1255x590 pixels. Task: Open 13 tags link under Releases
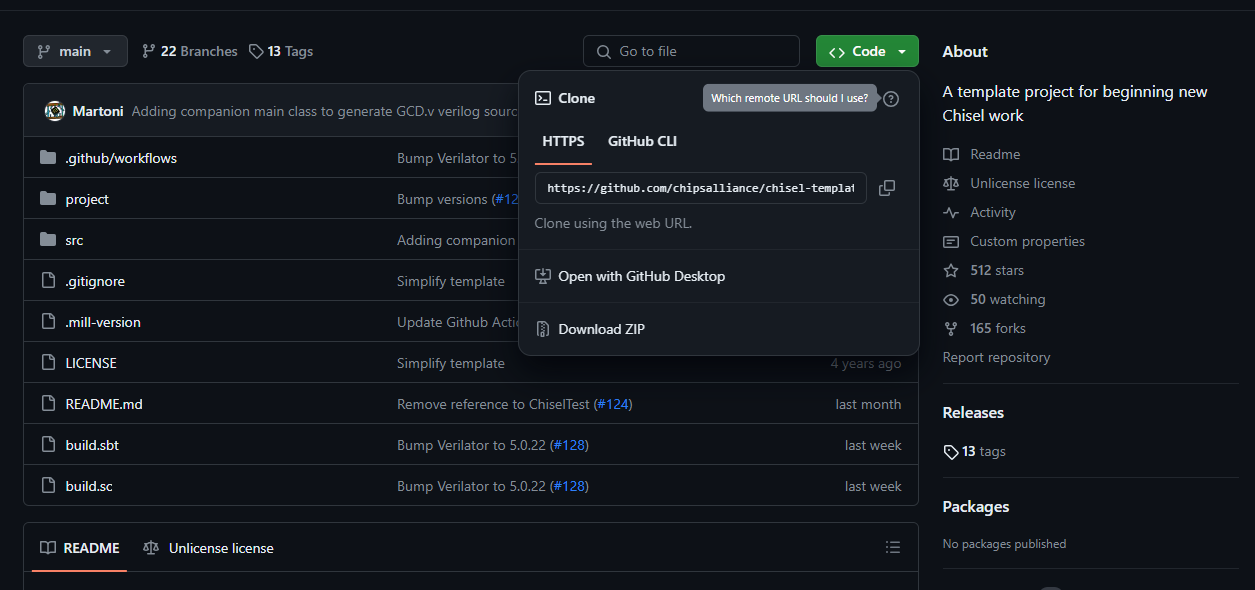click(984, 451)
